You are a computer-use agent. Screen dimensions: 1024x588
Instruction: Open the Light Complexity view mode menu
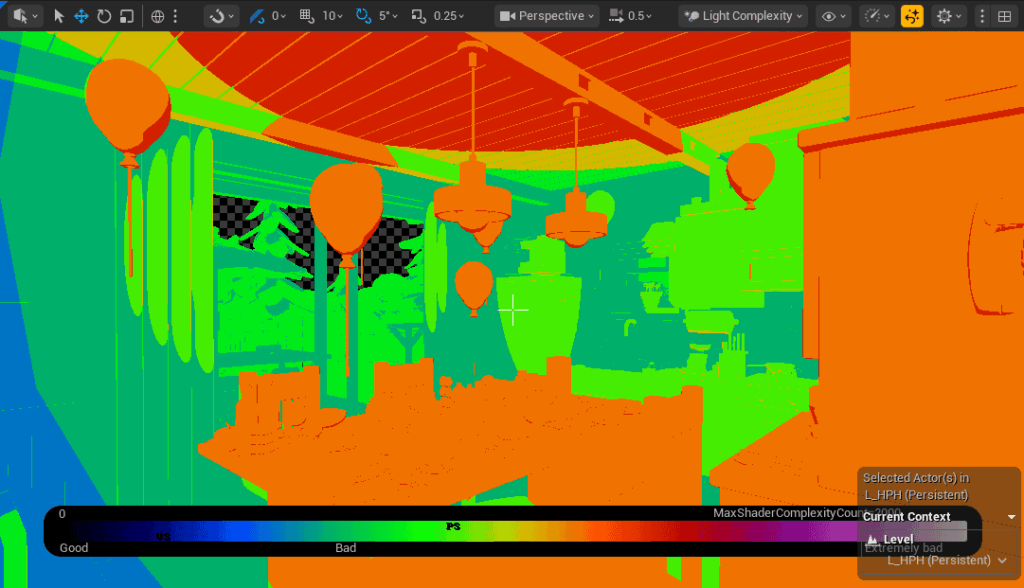tap(742, 16)
